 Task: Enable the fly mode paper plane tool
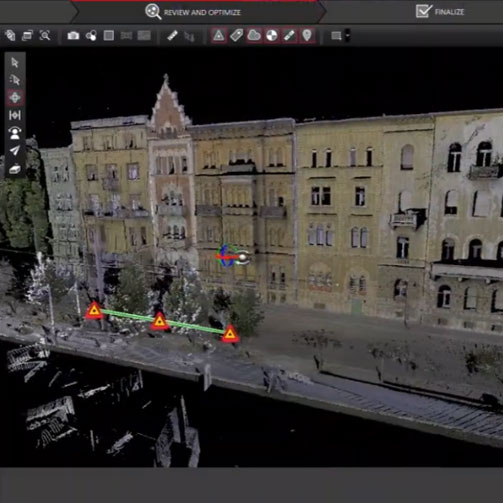tap(15, 151)
